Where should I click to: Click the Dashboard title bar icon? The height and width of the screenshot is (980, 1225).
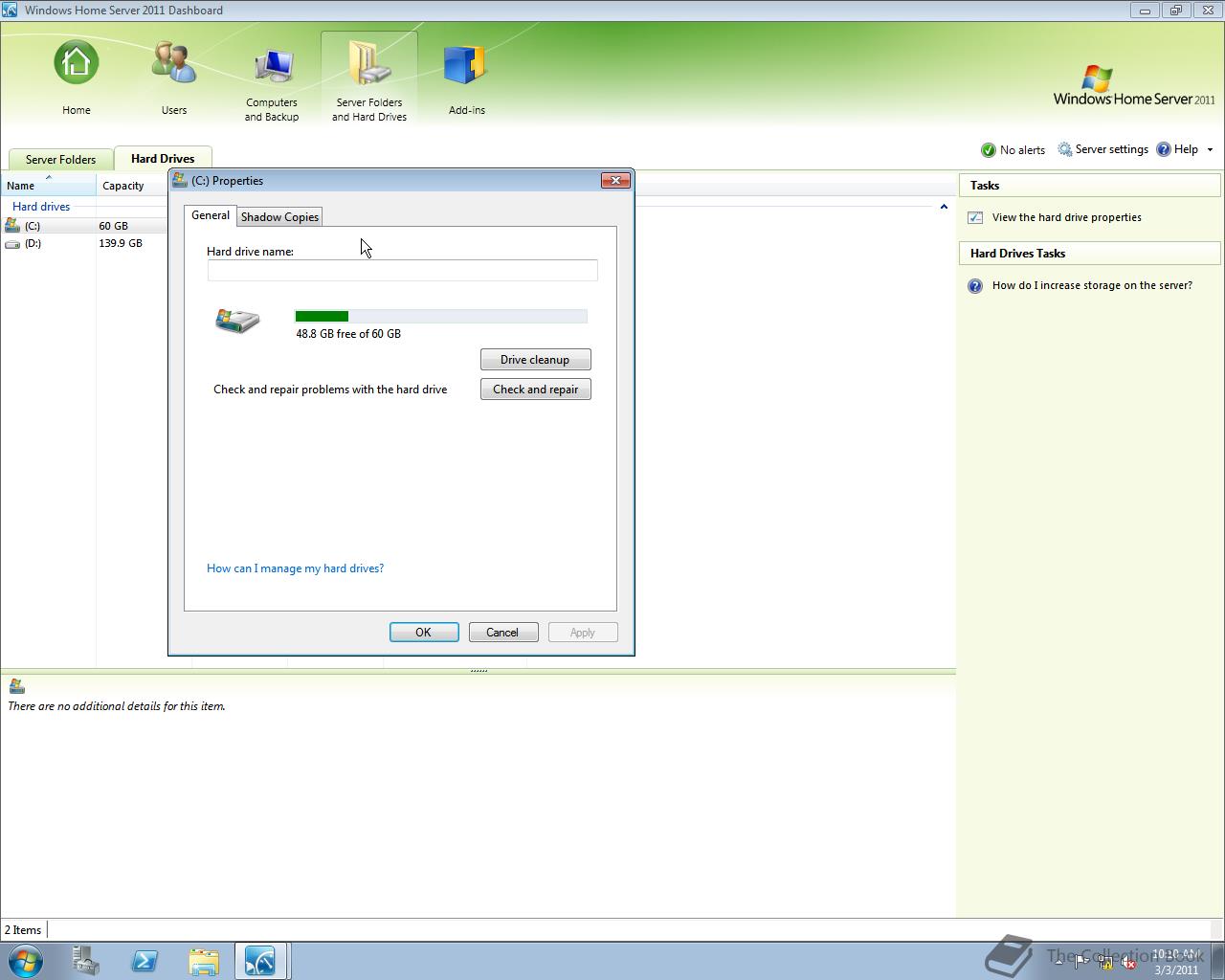tap(11, 10)
